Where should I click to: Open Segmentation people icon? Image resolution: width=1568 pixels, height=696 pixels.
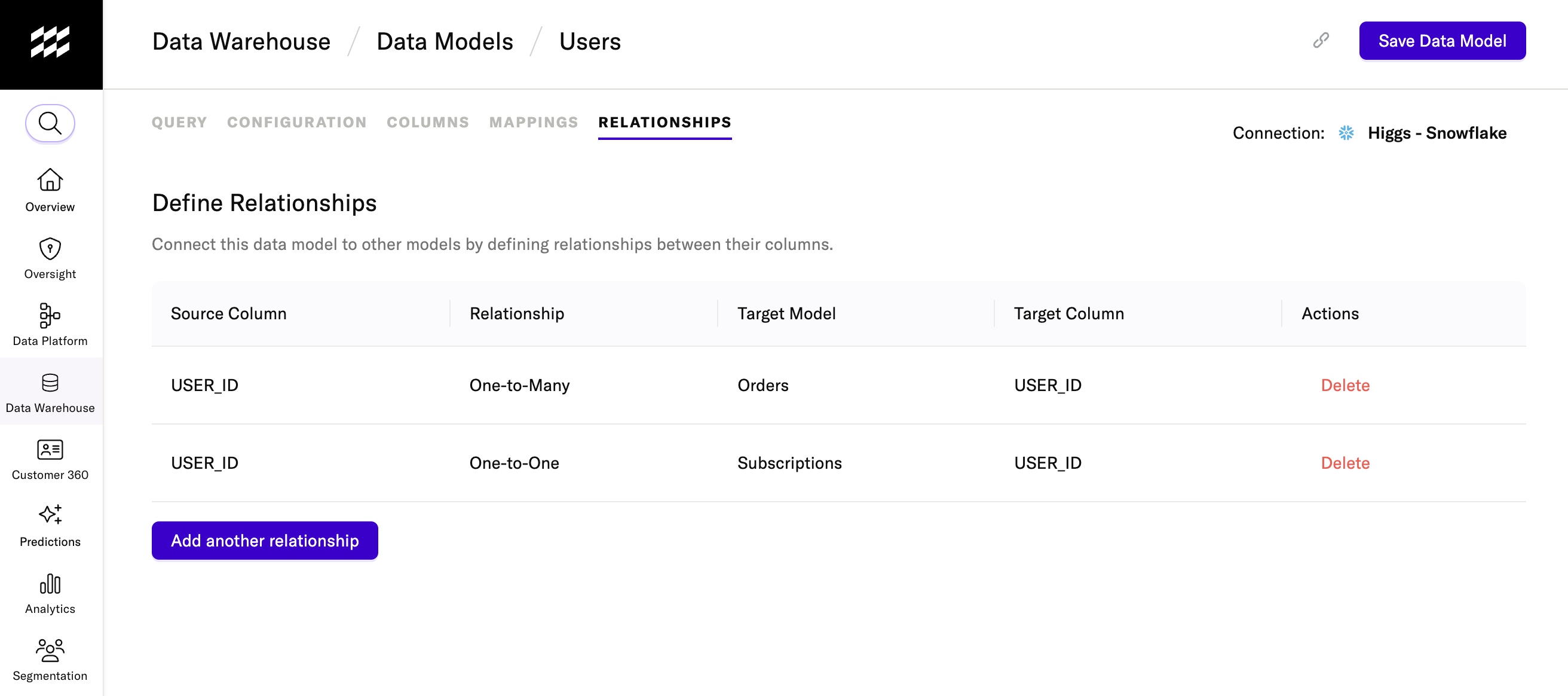click(x=50, y=651)
